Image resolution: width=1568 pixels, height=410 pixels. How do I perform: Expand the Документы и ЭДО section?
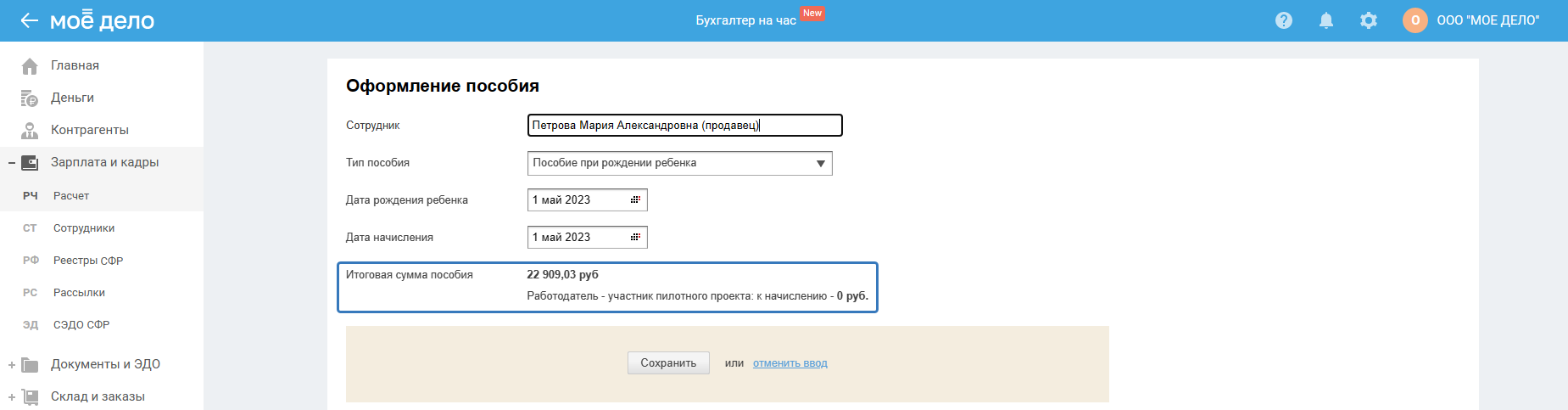pyautogui.click(x=12, y=365)
